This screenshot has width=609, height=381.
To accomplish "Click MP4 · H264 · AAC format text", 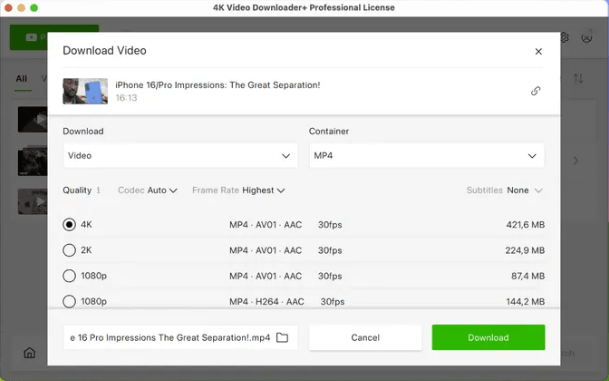I will coord(266,302).
